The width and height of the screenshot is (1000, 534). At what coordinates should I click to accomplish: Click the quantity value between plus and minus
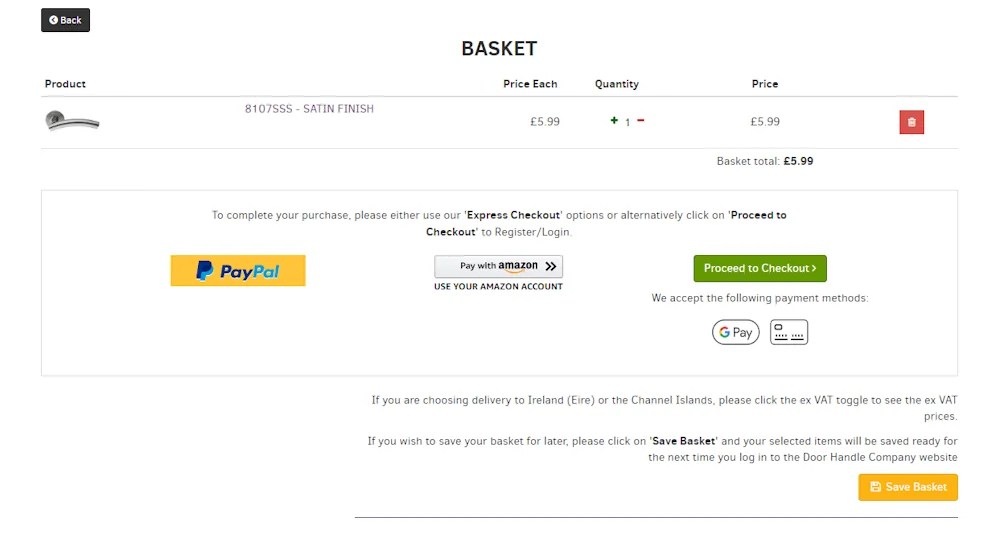(x=628, y=122)
